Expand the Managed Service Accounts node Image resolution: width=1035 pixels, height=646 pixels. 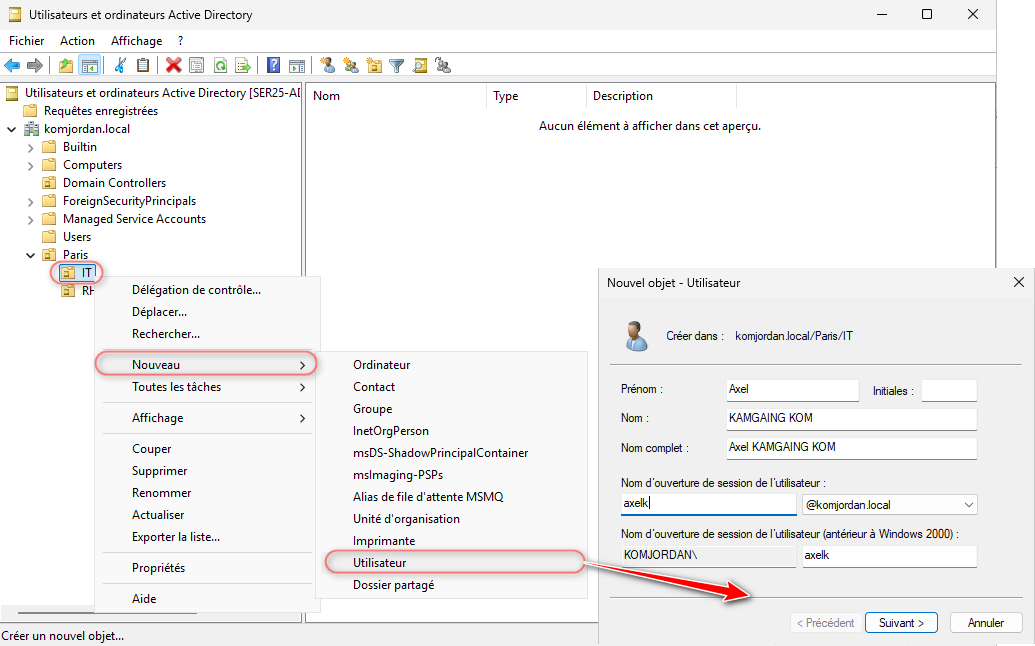30,220
